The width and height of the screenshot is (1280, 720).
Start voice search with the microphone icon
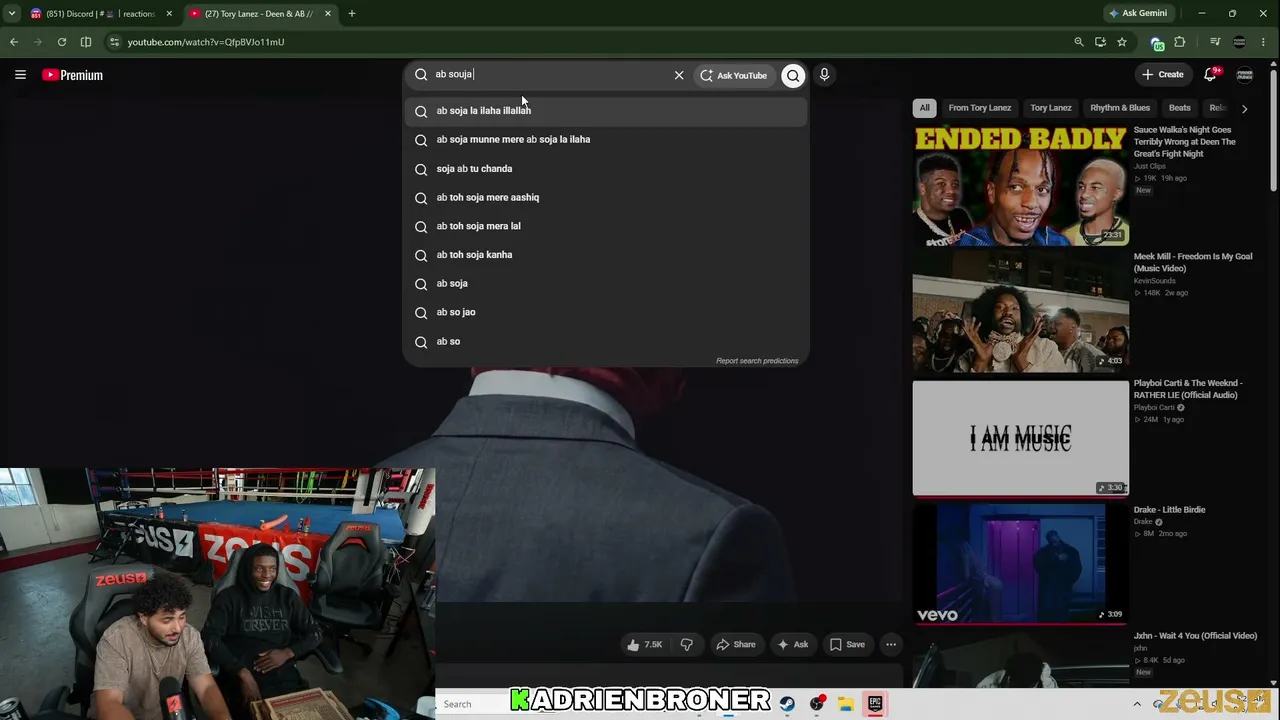click(x=824, y=75)
